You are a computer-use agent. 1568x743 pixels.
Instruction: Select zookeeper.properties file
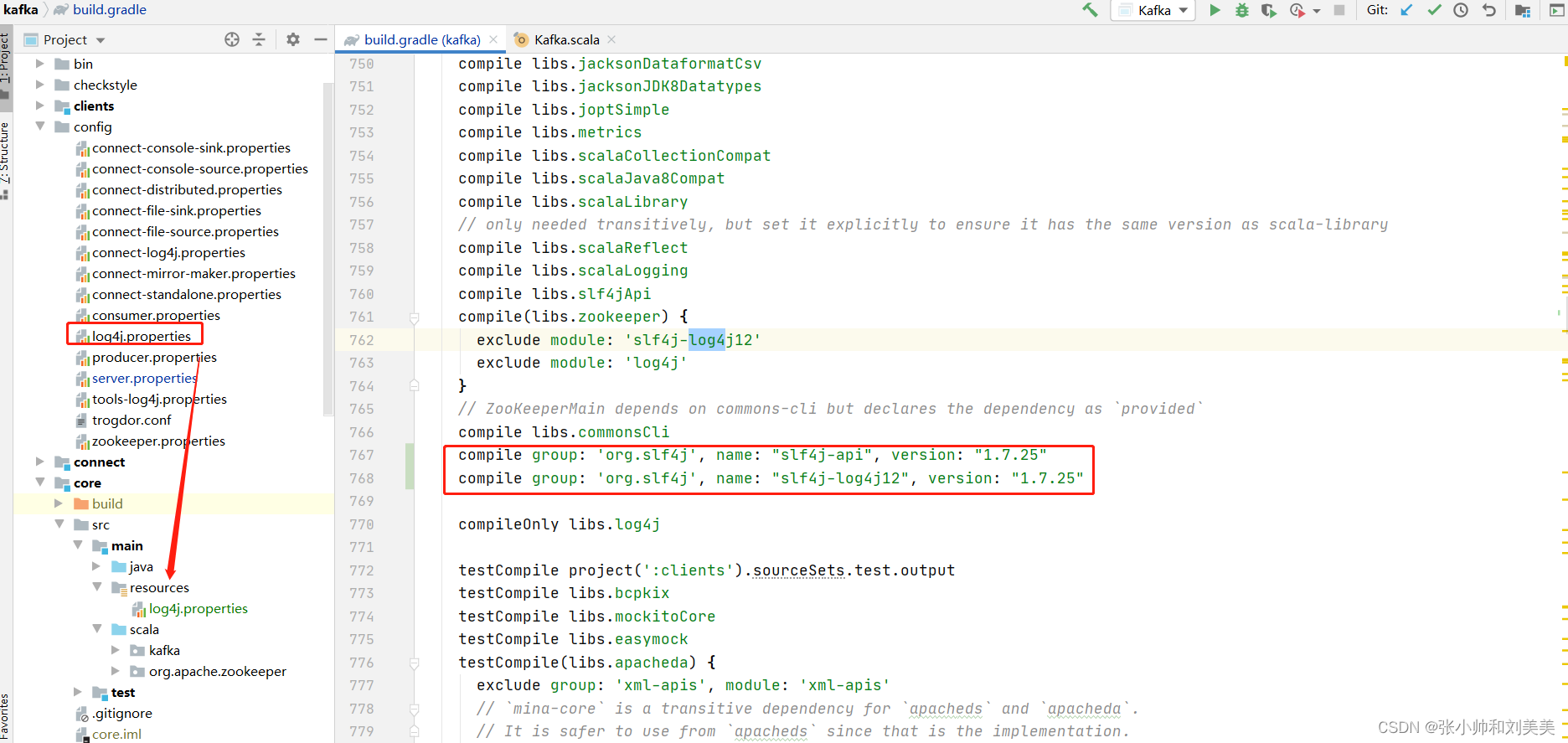coord(158,441)
